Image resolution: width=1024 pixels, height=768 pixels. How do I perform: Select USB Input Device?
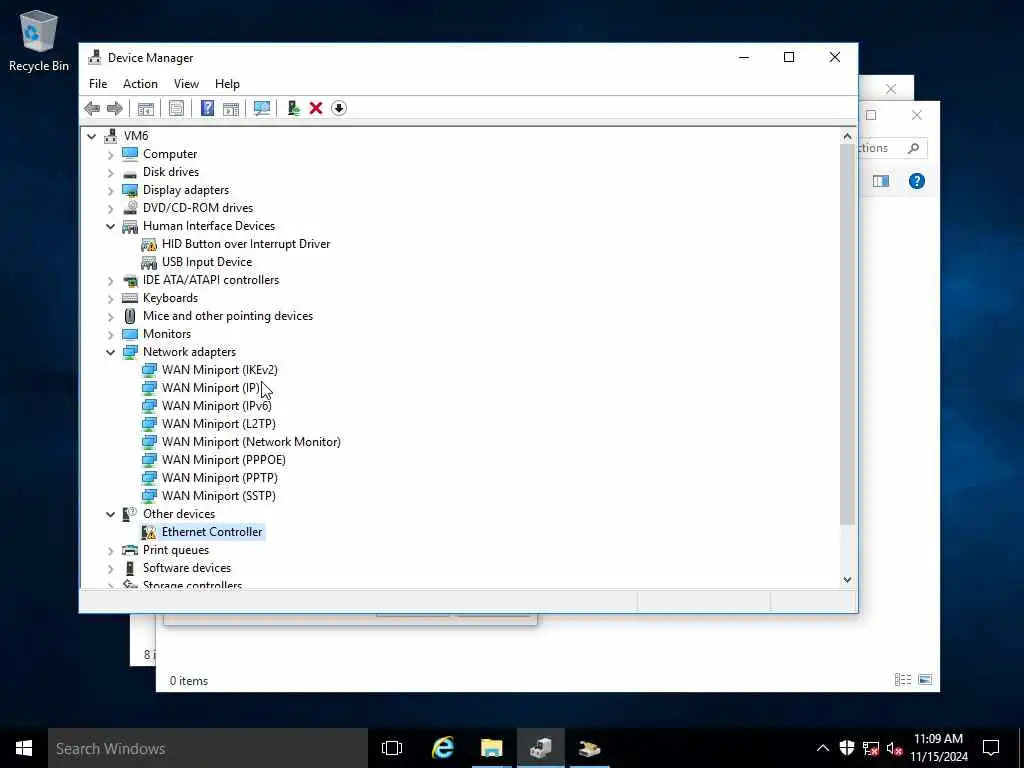(206, 262)
